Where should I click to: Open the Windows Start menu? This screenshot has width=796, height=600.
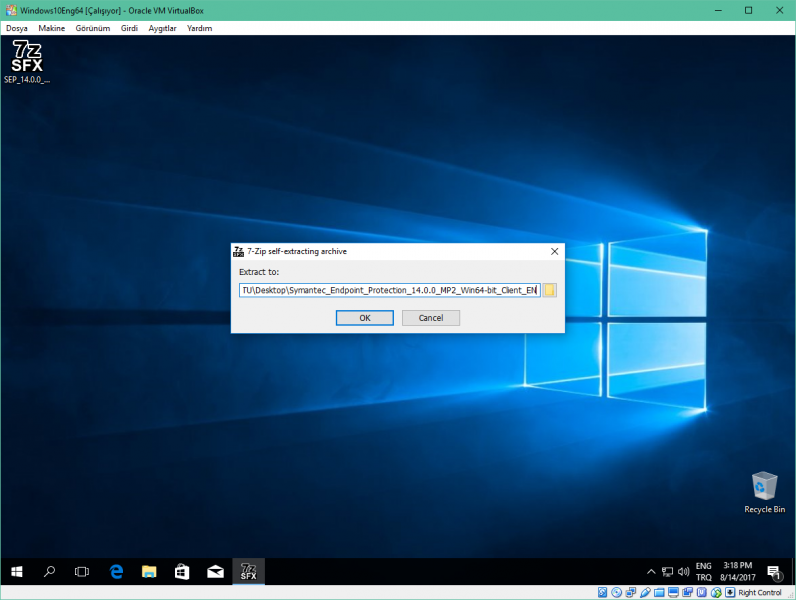pyautogui.click(x=17, y=572)
